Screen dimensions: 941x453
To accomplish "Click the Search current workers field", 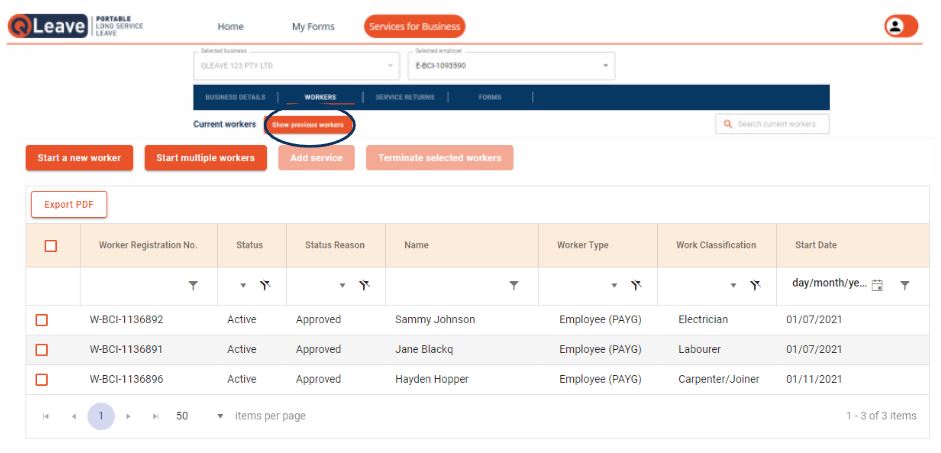I will click(x=772, y=124).
